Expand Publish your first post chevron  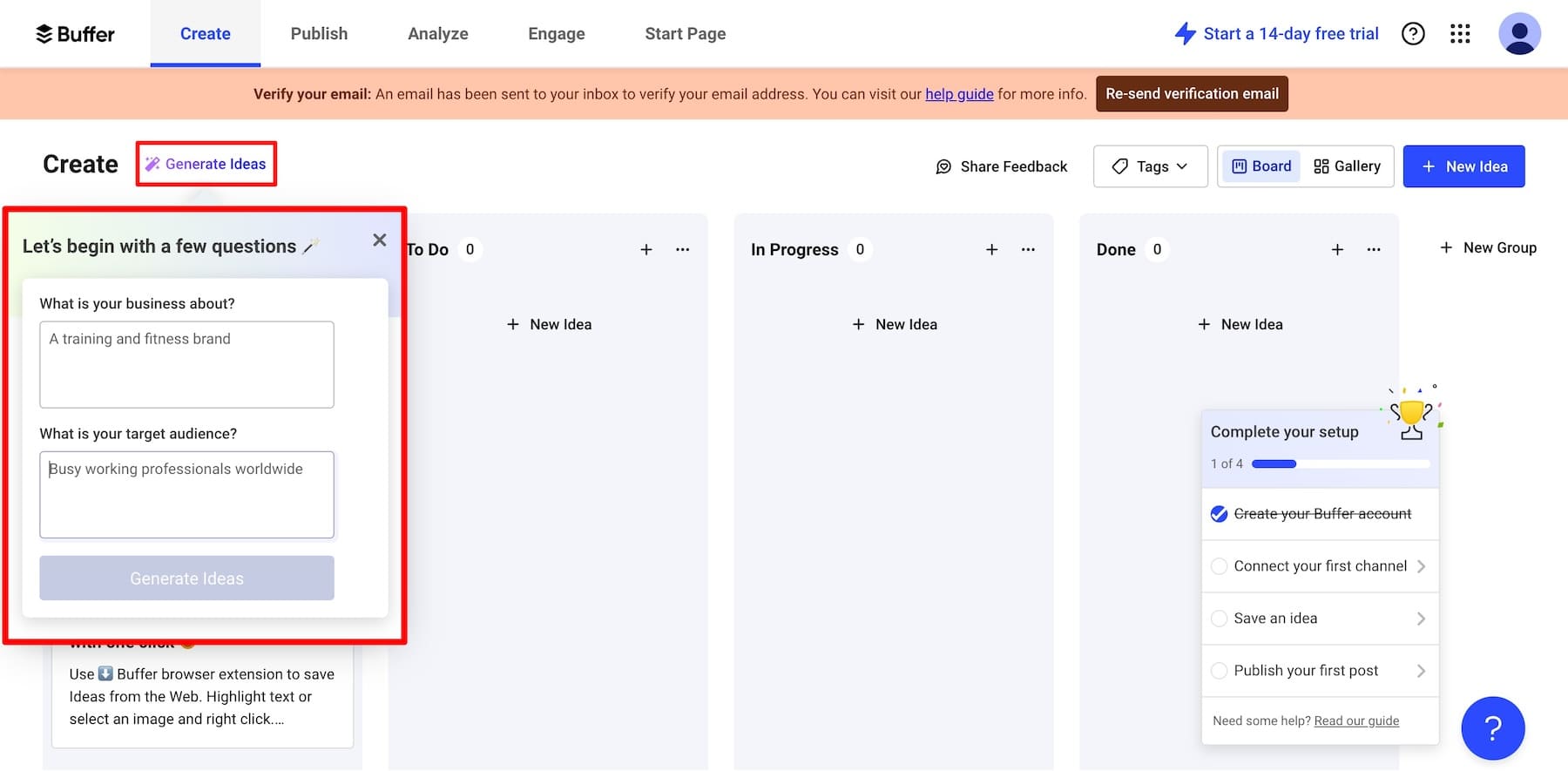1421,671
